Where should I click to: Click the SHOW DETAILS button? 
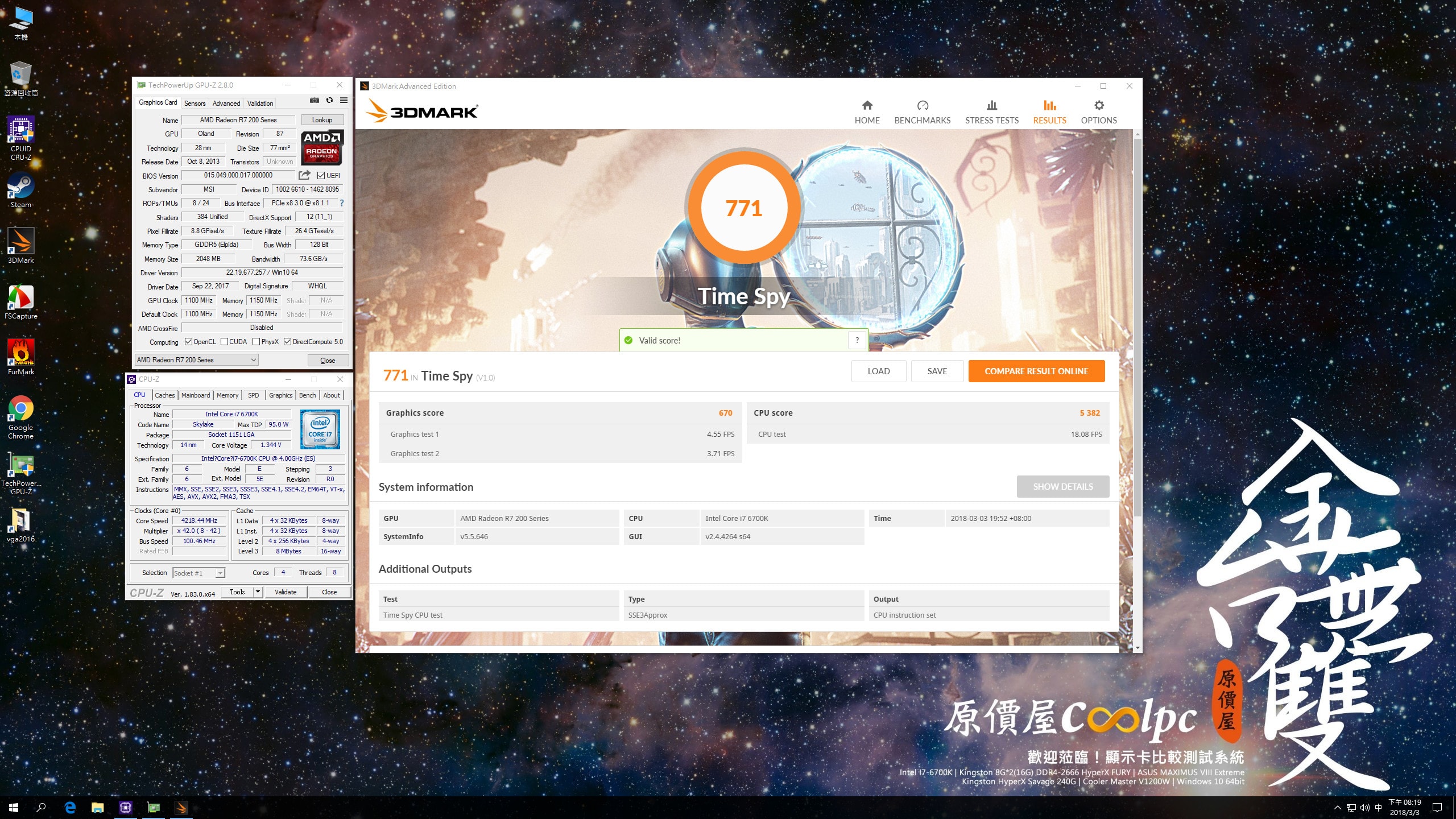click(x=1063, y=487)
